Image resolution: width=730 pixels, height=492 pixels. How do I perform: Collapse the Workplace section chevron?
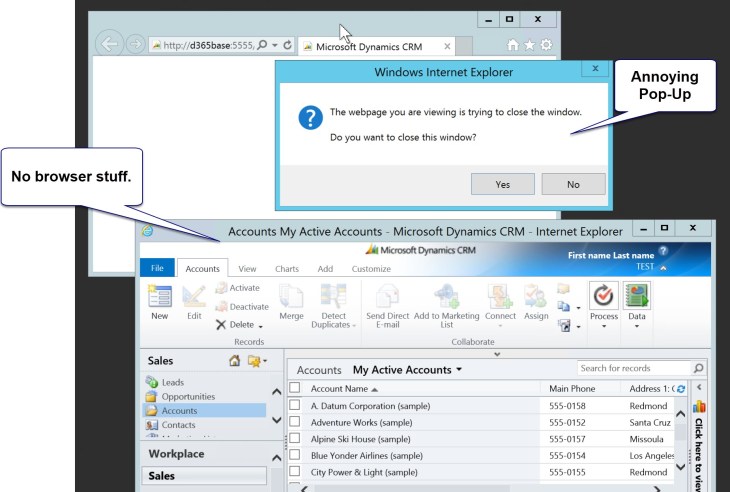pos(276,458)
